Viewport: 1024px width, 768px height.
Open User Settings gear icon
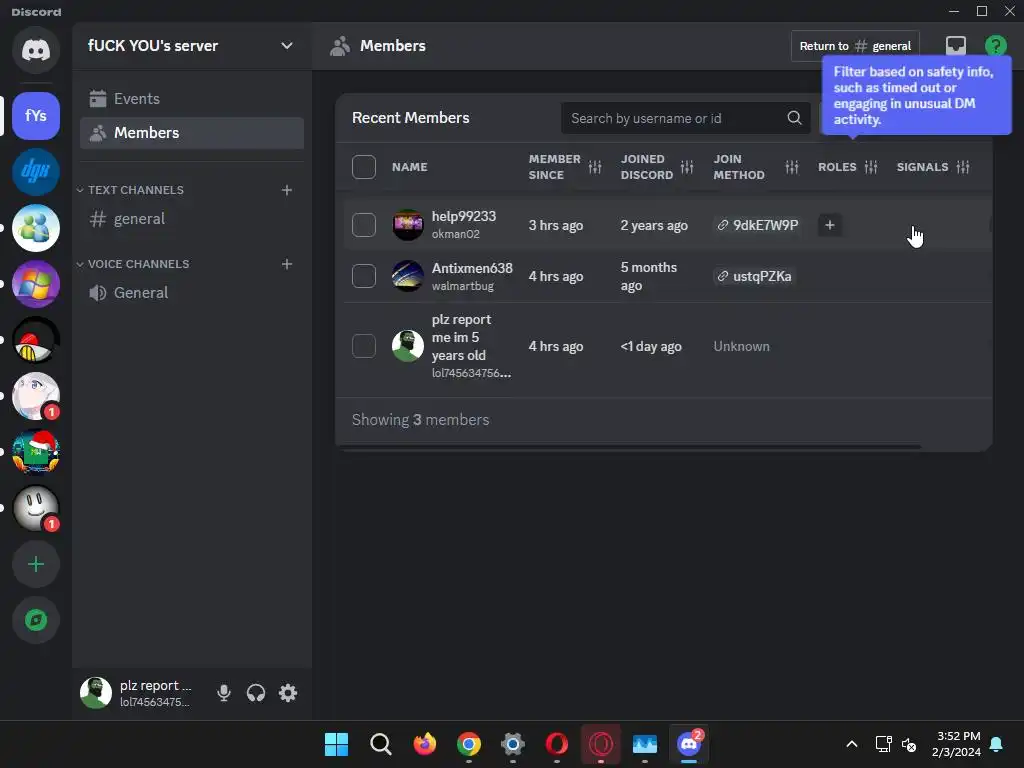pos(288,693)
